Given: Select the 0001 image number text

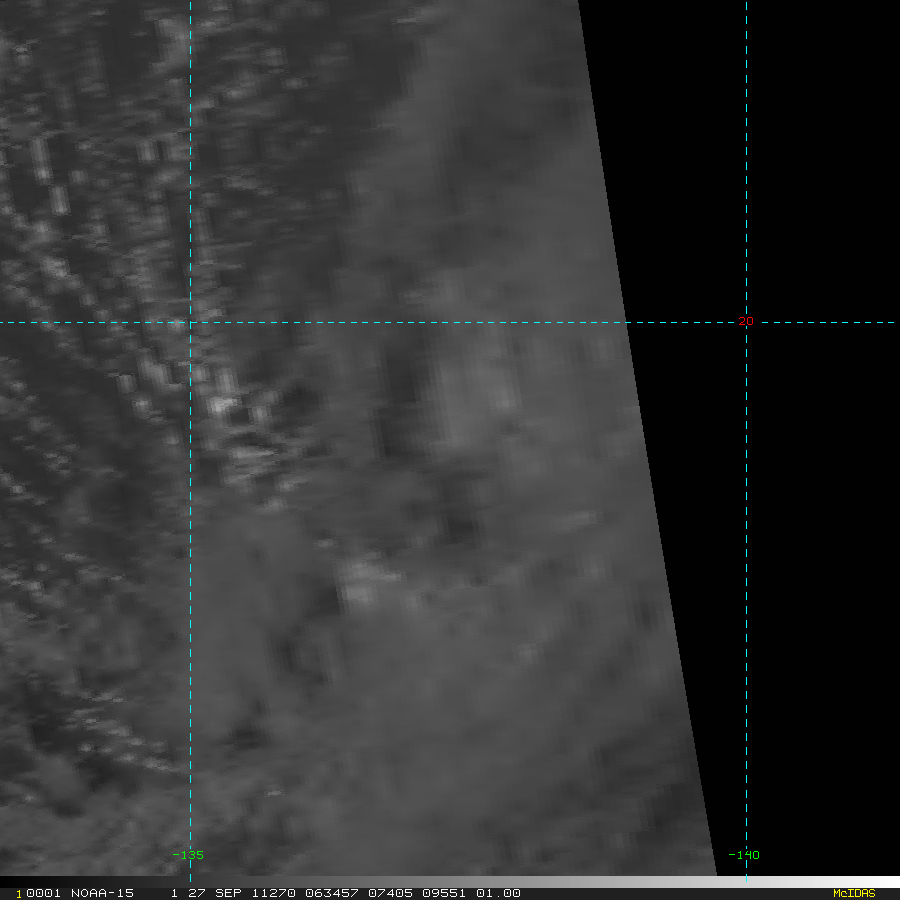Looking at the screenshot, I should [x=43, y=894].
